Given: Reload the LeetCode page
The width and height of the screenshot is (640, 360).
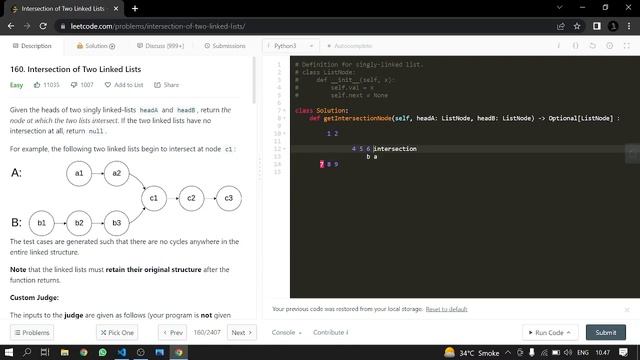Looking at the screenshot, I should coord(43,26).
